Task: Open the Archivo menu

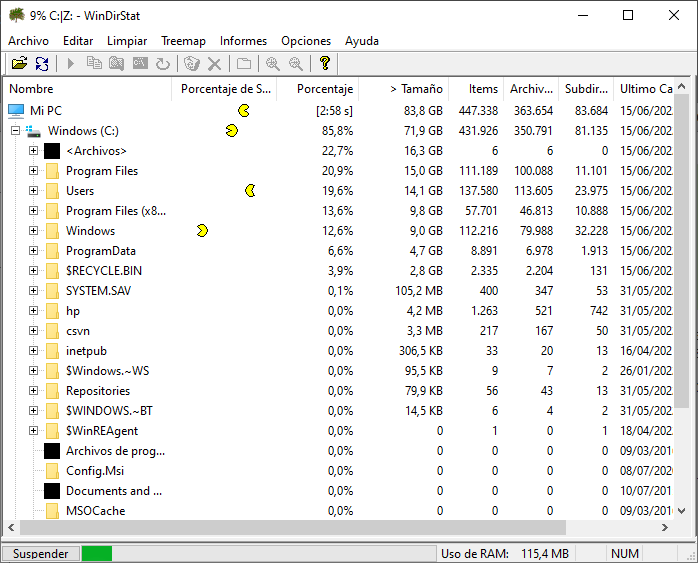Action: pyautogui.click(x=28, y=41)
